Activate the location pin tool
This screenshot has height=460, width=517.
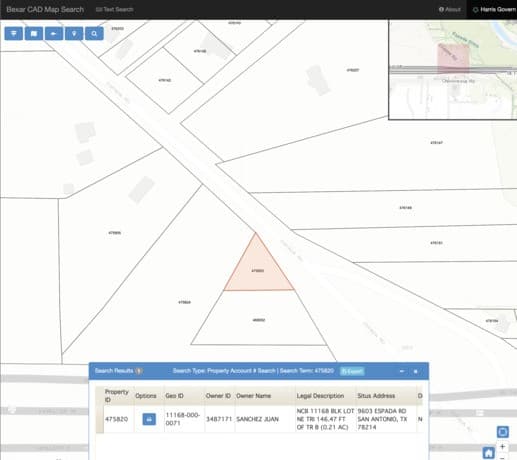[x=74, y=34]
